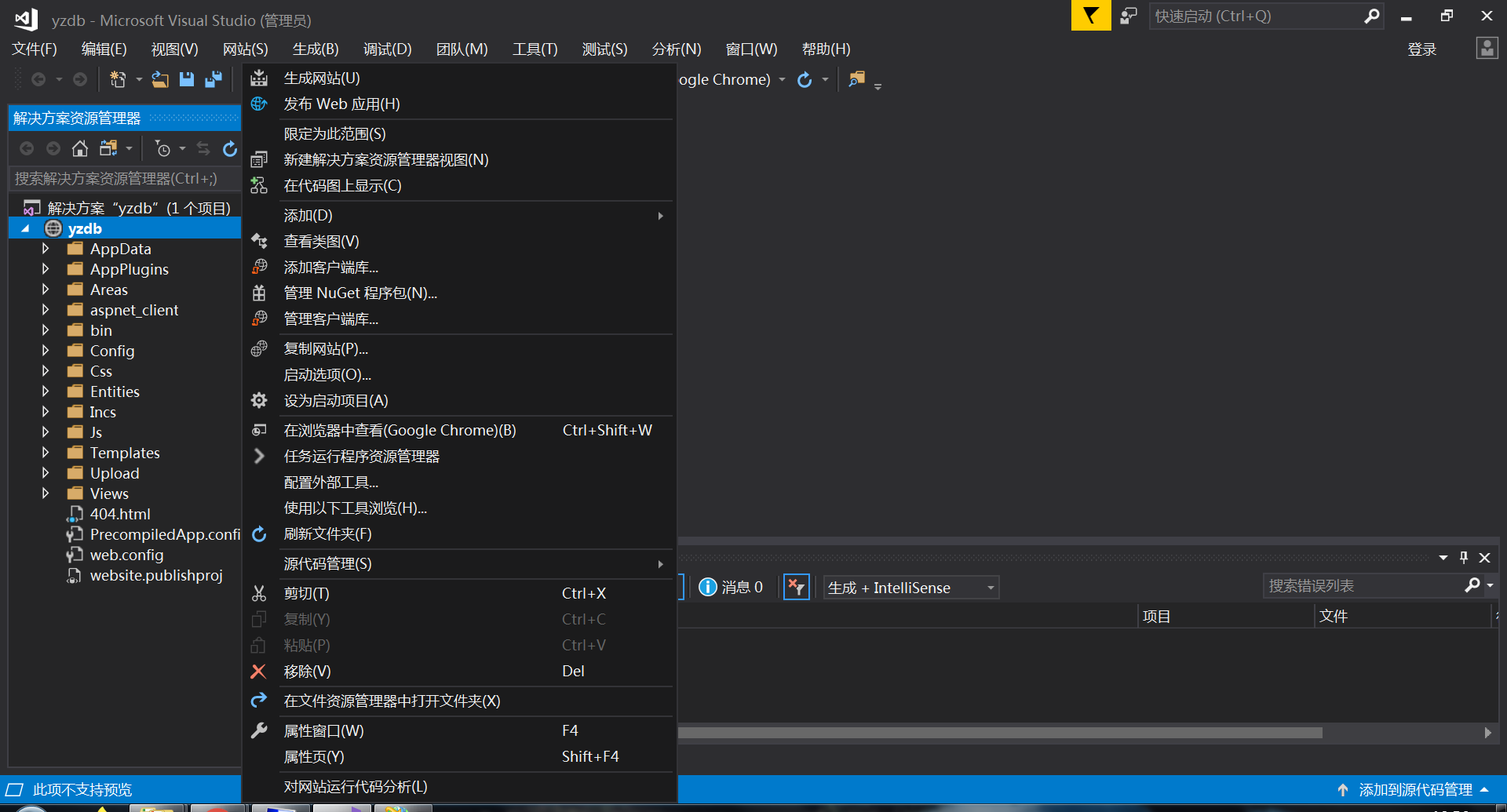Click the 搜索错误列表 search field
Image resolution: width=1507 pixels, height=812 pixels.
[1362, 586]
